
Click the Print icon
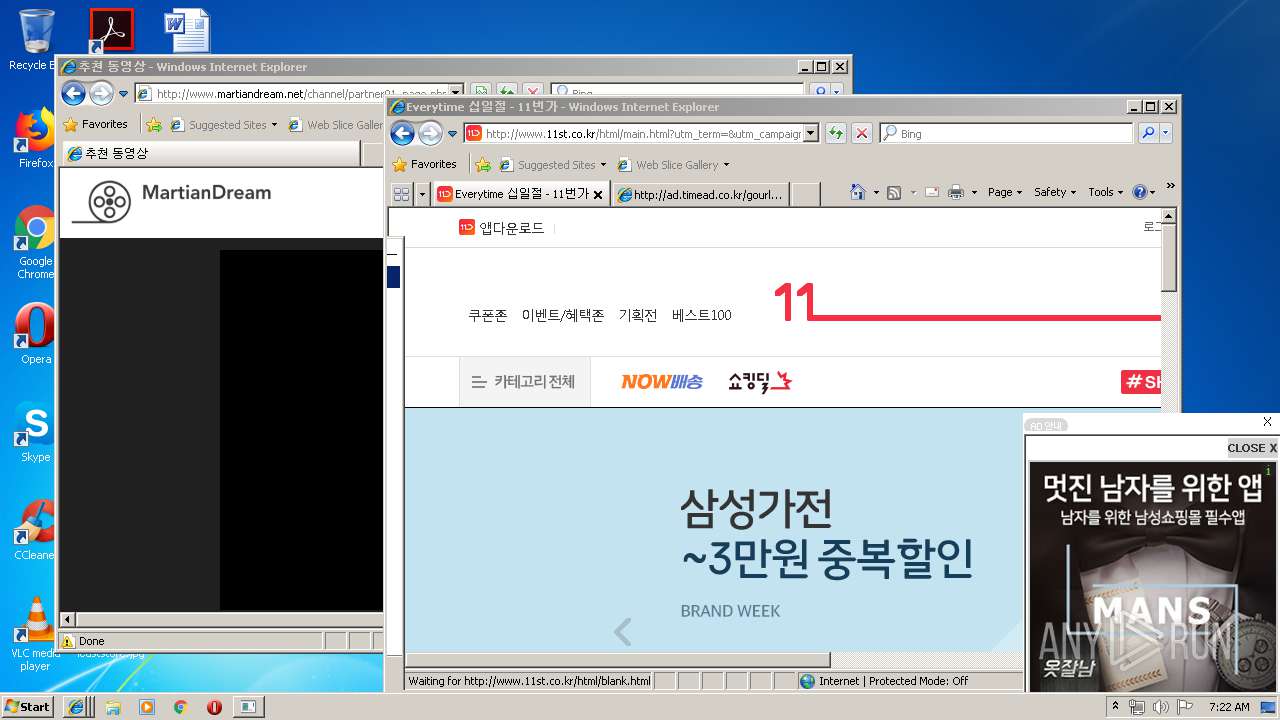[956, 192]
